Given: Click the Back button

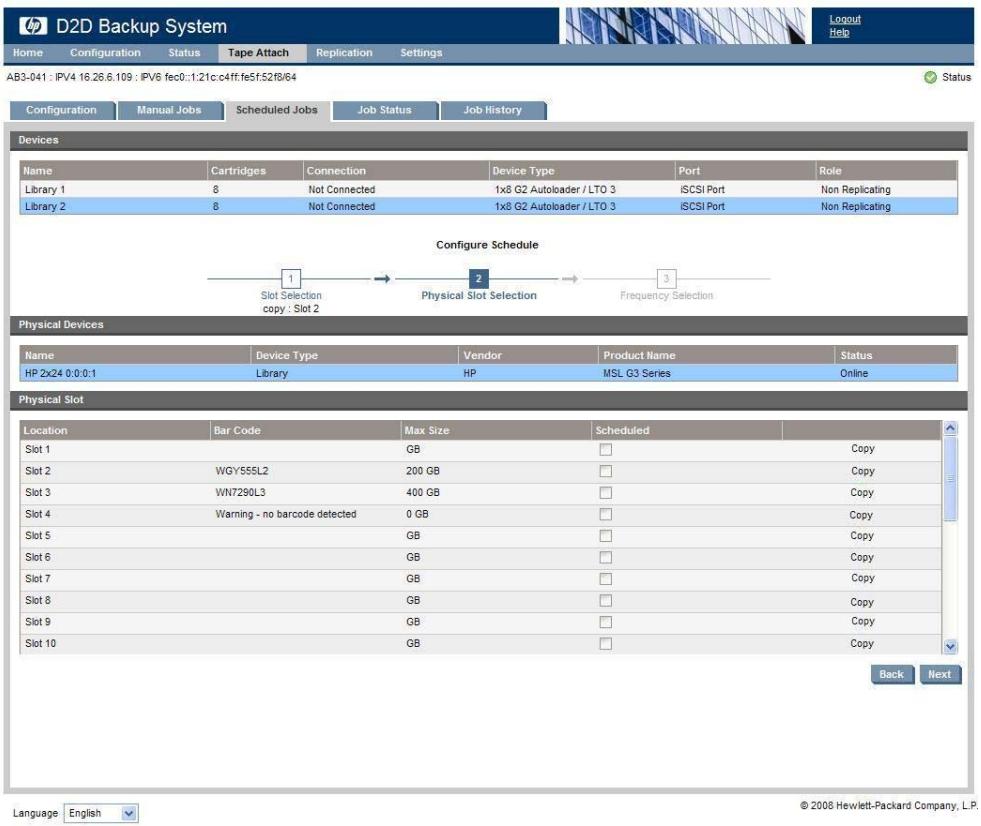Looking at the screenshot, I should 892,675.
